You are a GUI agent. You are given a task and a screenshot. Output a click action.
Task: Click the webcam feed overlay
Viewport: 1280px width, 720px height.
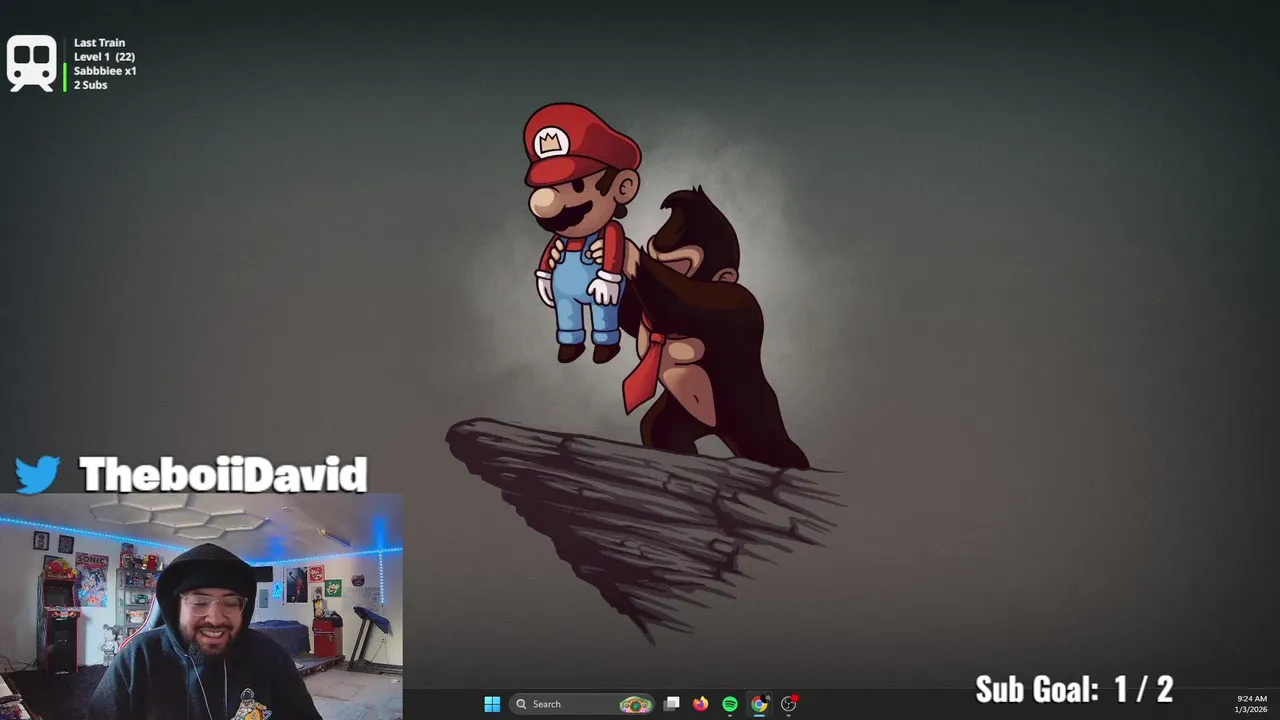(201, 606)
